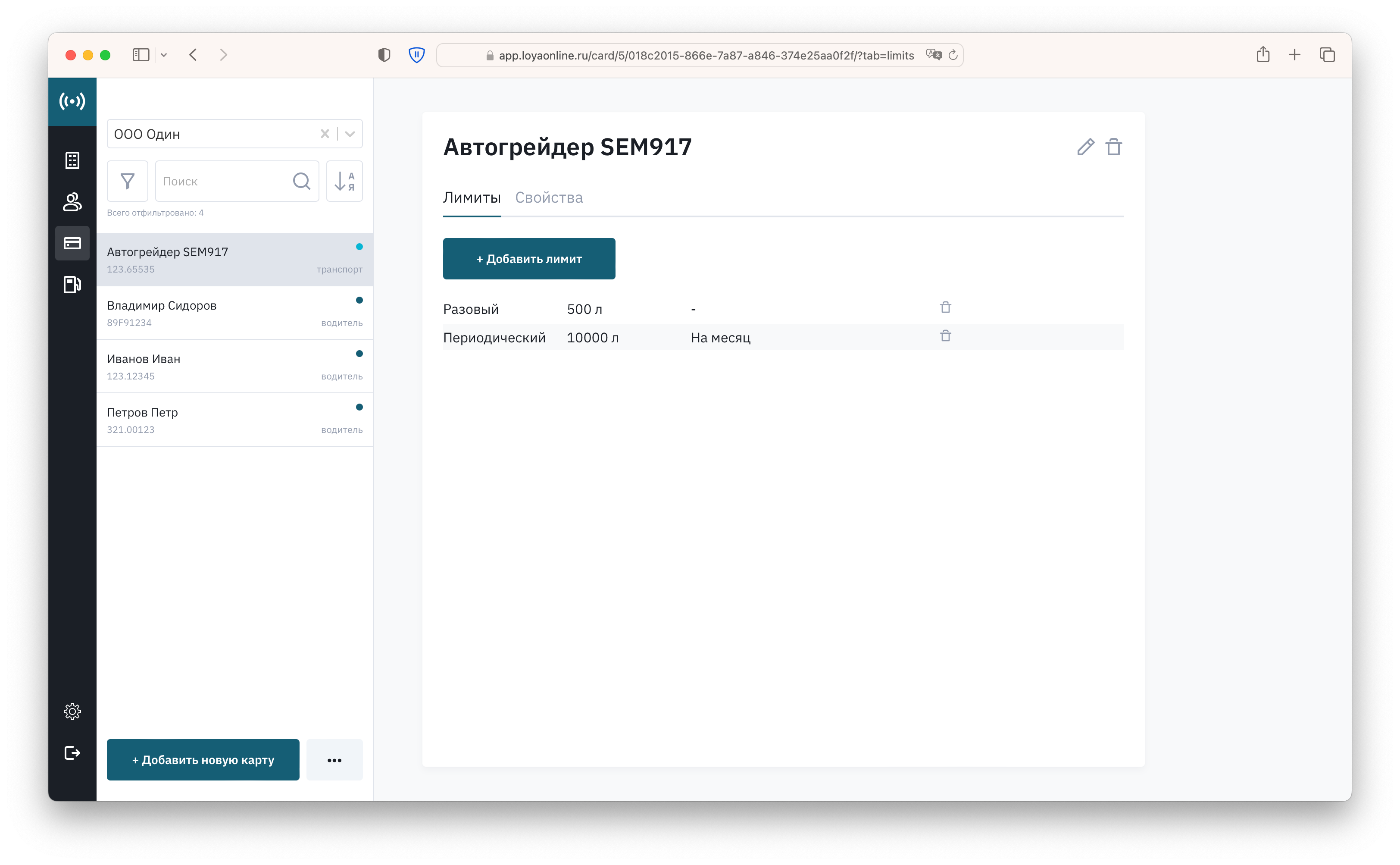Show Safari tab overview icon
Image resolution: width=1400 pixels, height=865 pixels.
tap(1327, 55)
